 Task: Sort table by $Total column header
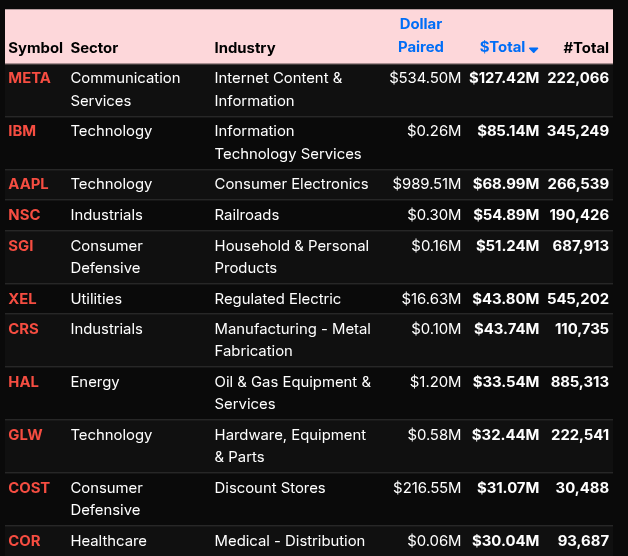[502, 47]
